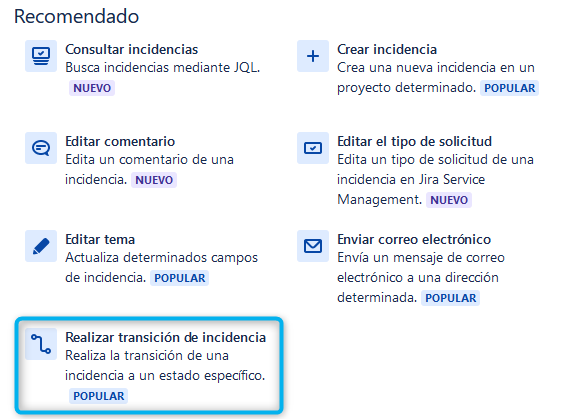Select Realizar transición de incidencia title

point(166,337)
